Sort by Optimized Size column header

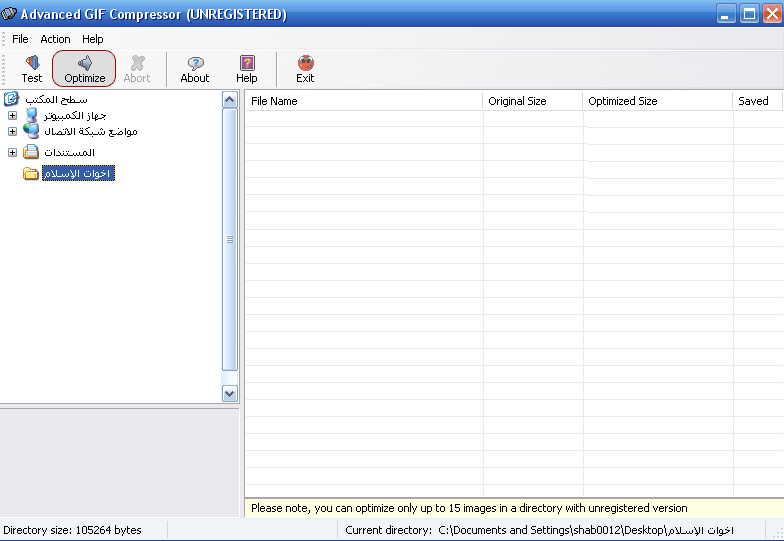[657, 101]
